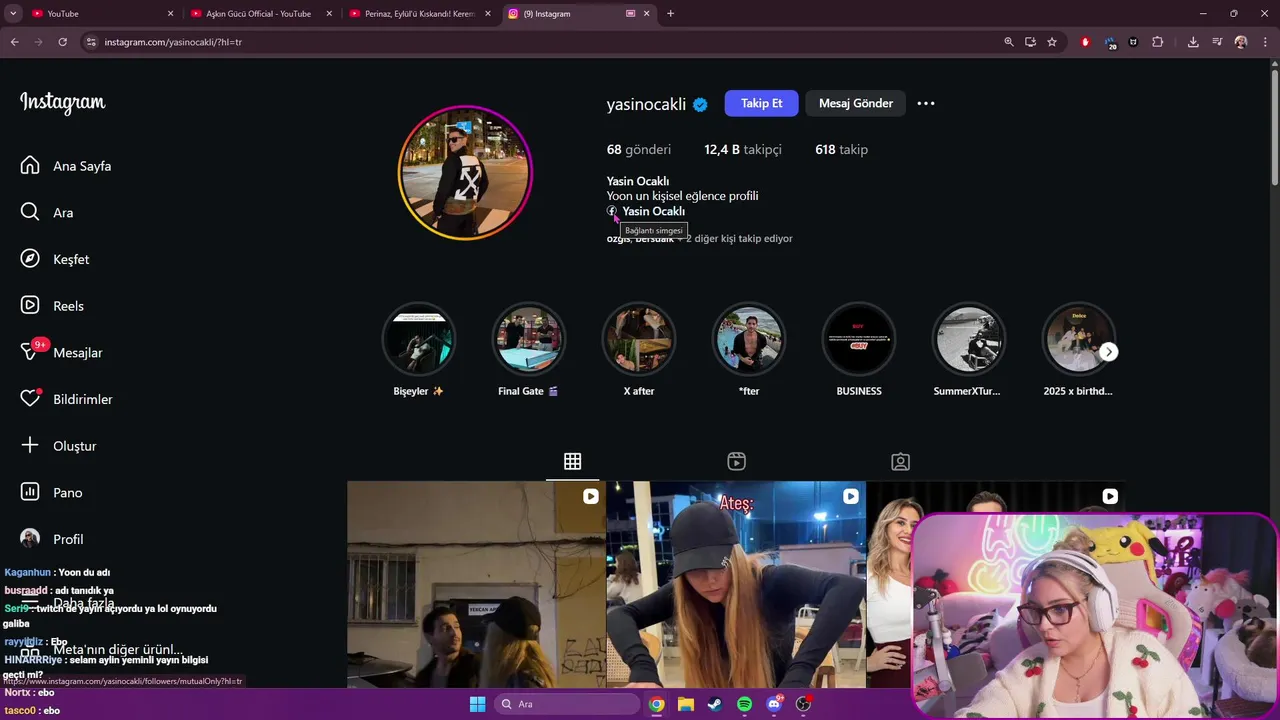Open the SummerXTur... story highlight

click(x=968, y=339)
